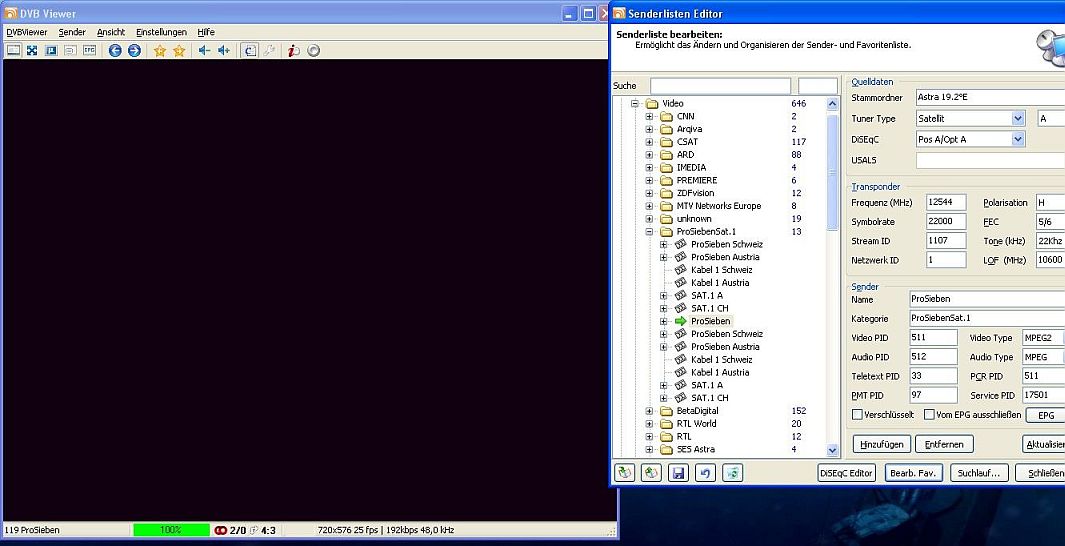1065x546 pixels.
Task: Select the green arrow ProSieben channel entry
Action: coord(710,321)
